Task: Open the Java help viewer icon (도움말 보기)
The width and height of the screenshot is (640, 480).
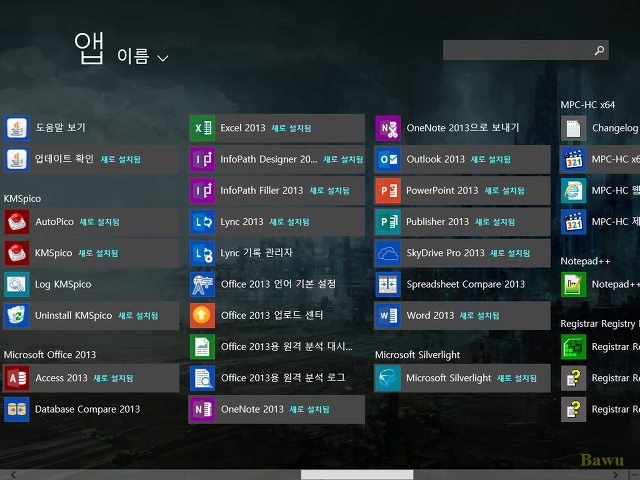Action: 17,128
